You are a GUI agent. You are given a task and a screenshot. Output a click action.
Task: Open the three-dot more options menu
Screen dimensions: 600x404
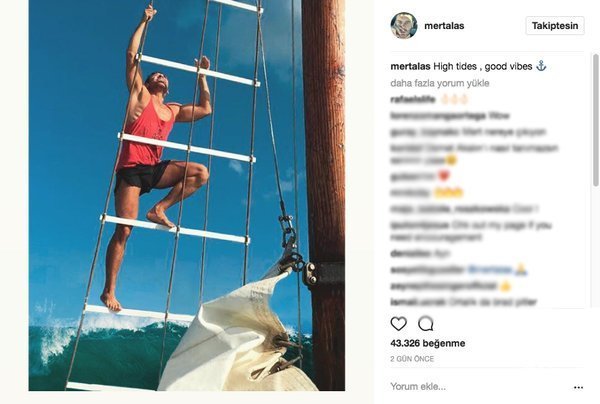click(x=578, y=387)
